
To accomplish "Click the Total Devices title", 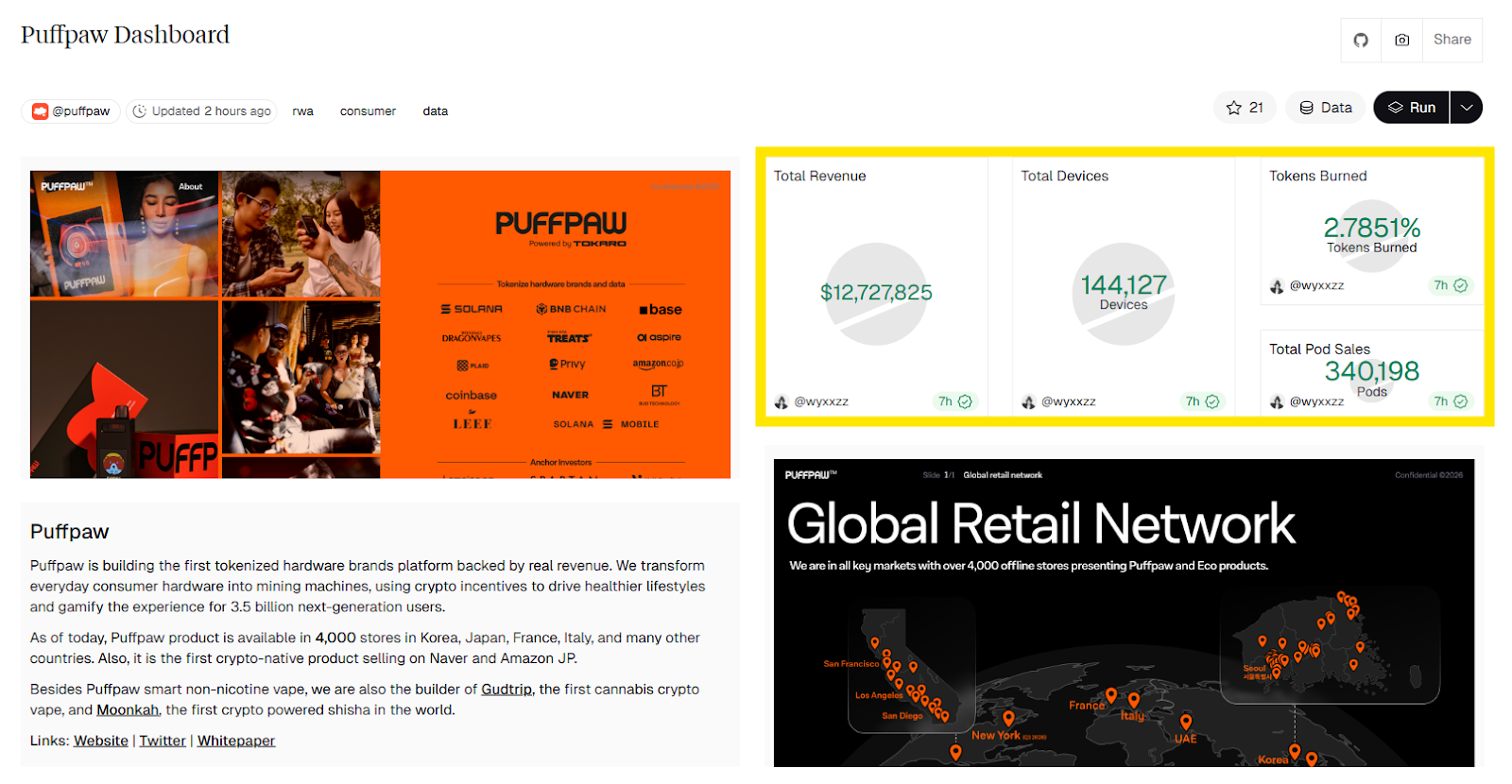I will 1064,176.
